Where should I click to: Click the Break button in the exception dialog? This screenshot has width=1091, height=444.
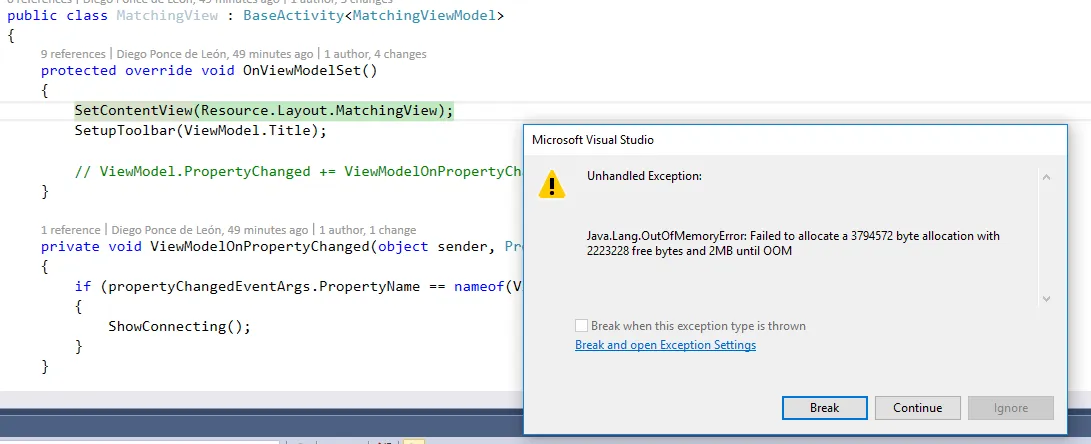tap(825, 408)
